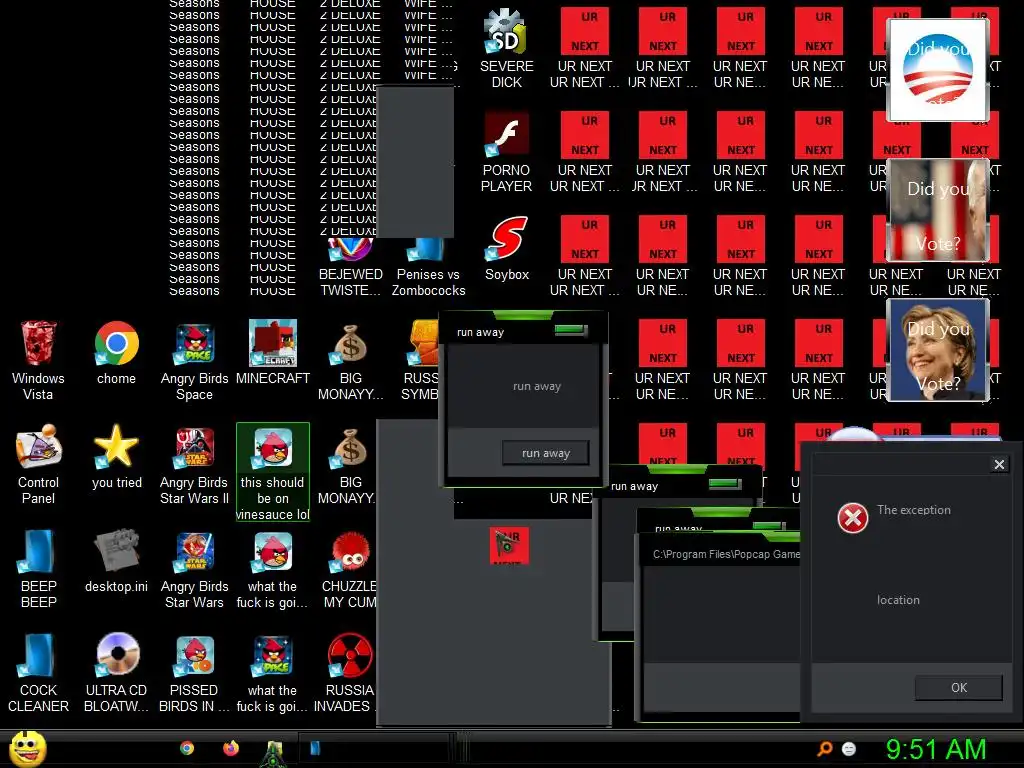This screenshot has width=1024, height=768.
Task: Click the white smiley tray icon
Action: tap(849, 748)
